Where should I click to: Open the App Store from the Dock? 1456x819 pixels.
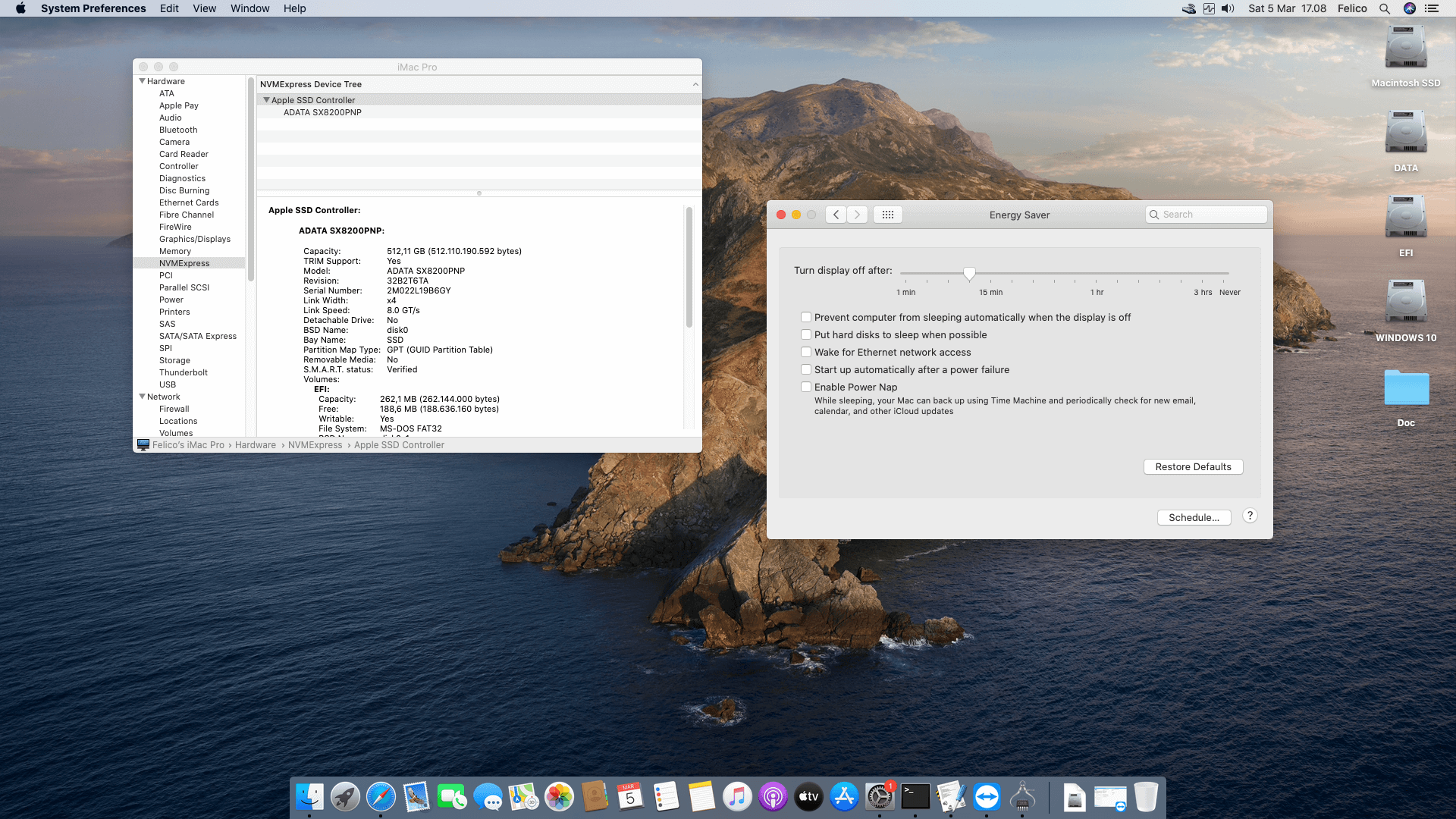[x=844, y=797]
